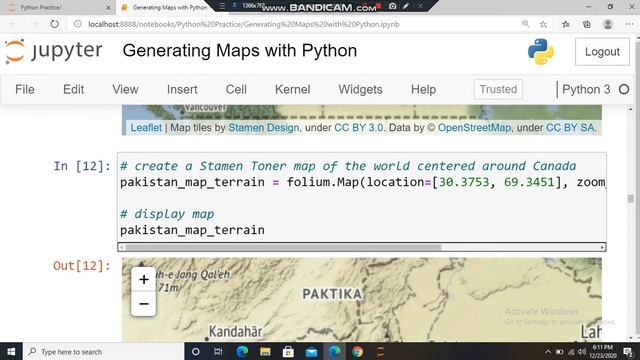Open the OpenStreetMap link

click(474, 128)
